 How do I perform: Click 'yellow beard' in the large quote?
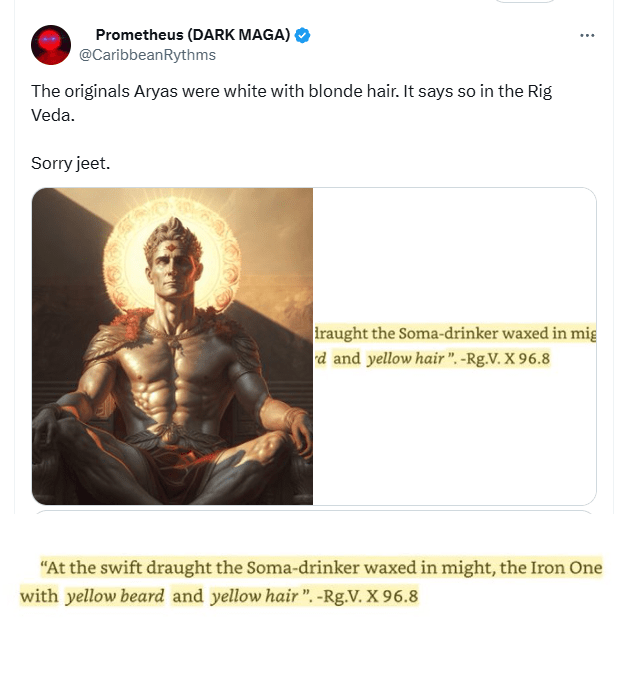tap(115, 597)
